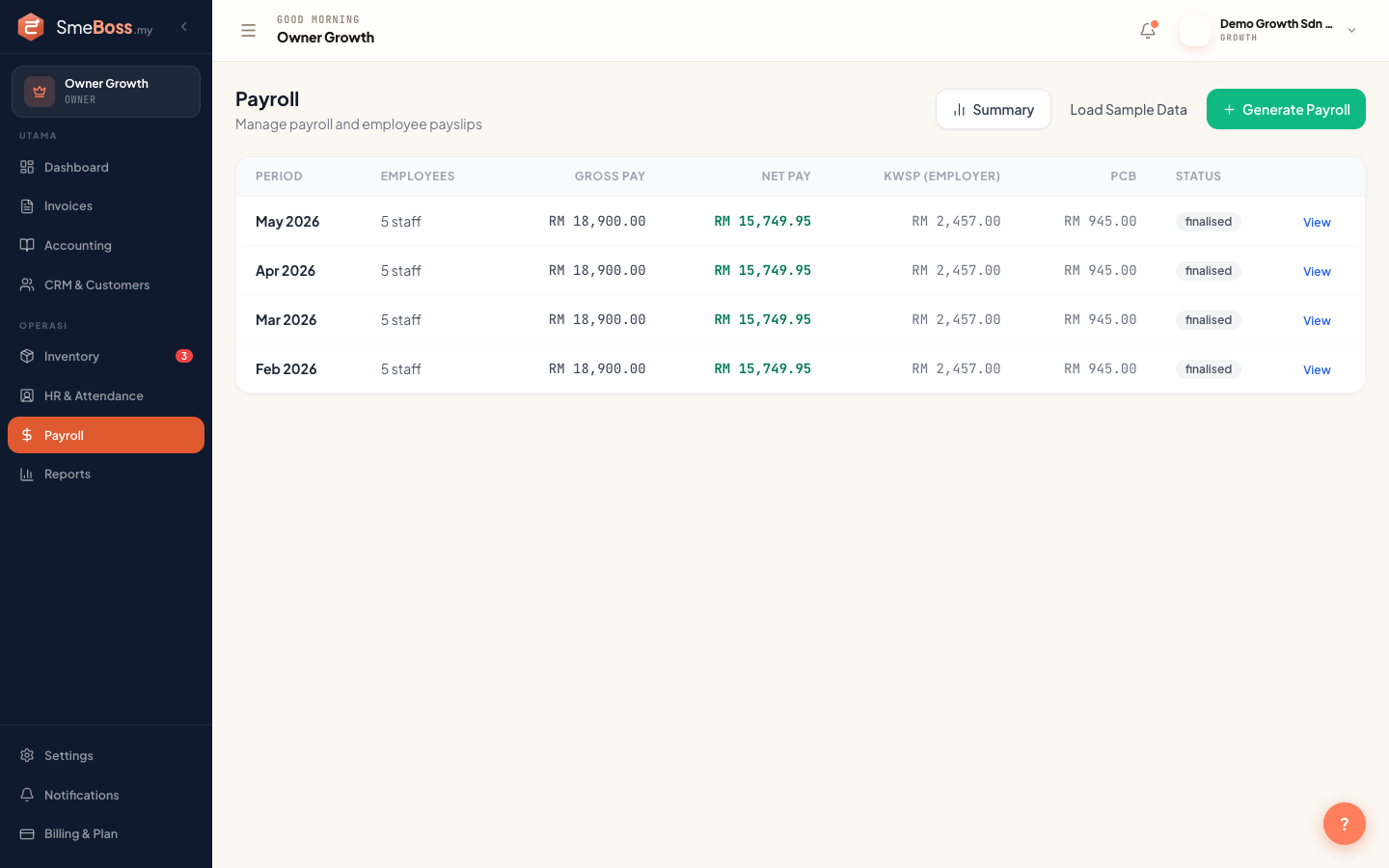
Task: Click the Apr 2026 period cell
Action: pyautogui.click(x=286, y=271)
